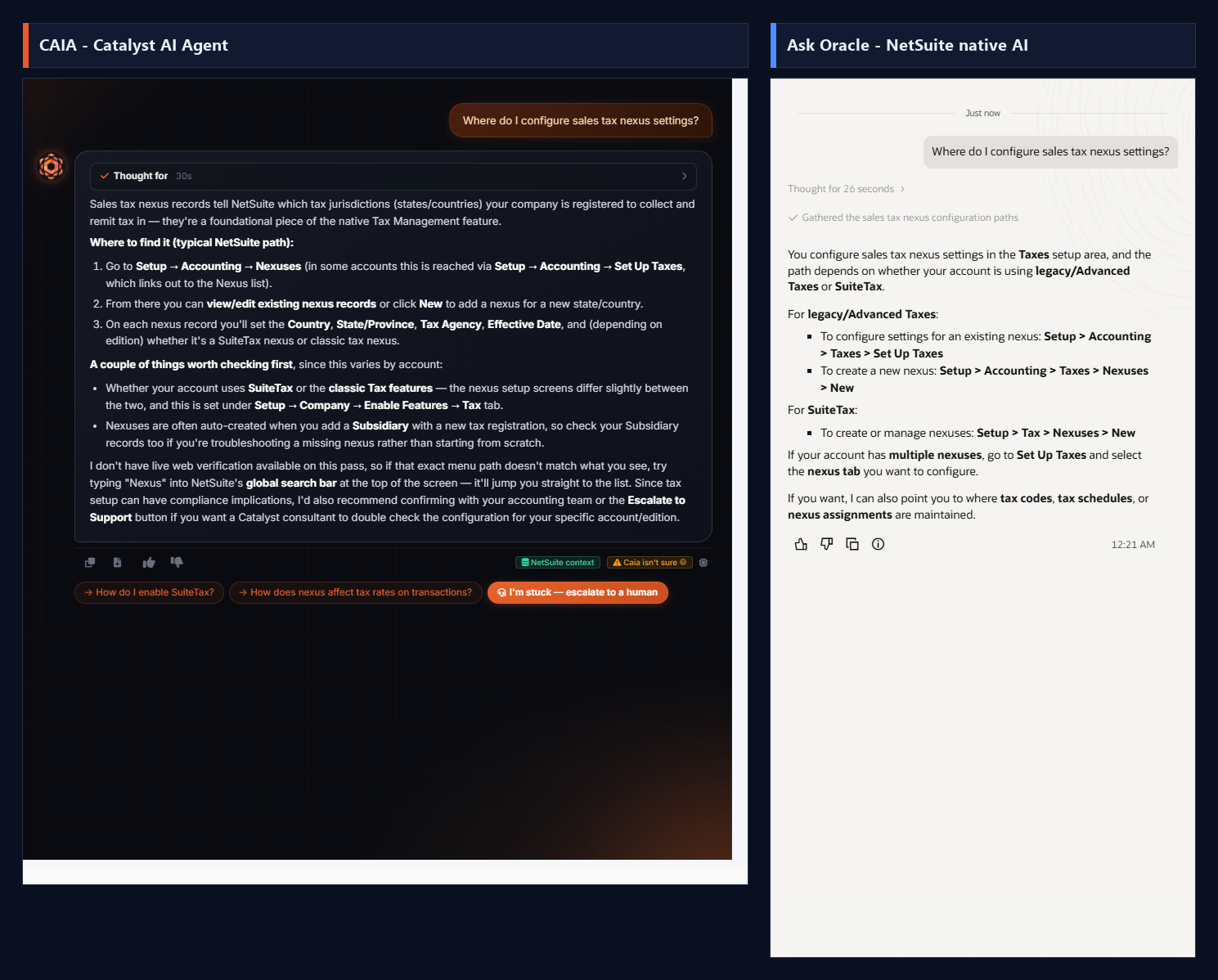Click the line 'To create or manage nexuses: Setup > Tax > Nexuses > New'
The width and height of the screenshot is (1218, 980).
pos(978,433)
